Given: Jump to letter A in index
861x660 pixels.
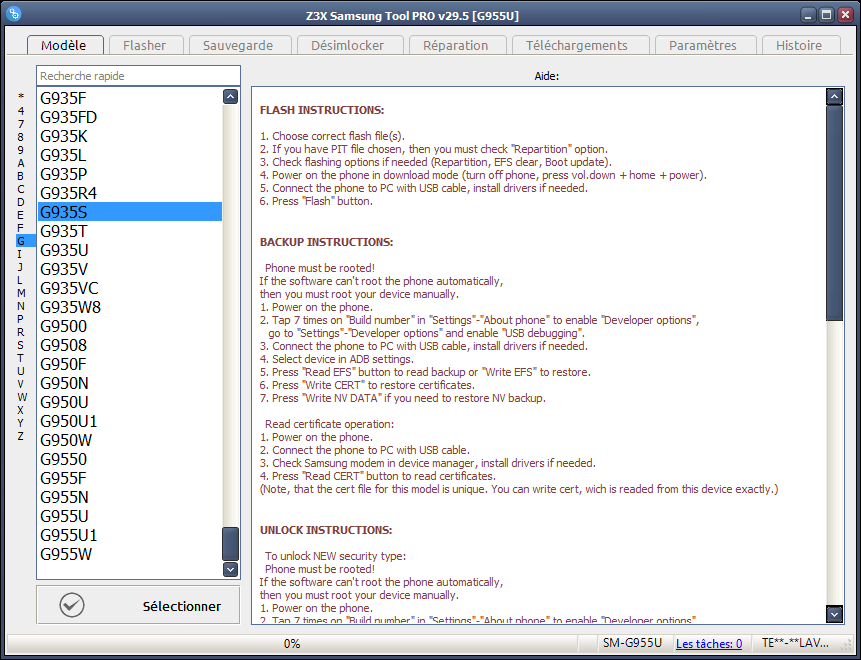Looking at the screenshot, I should click(x=21, y=163).
